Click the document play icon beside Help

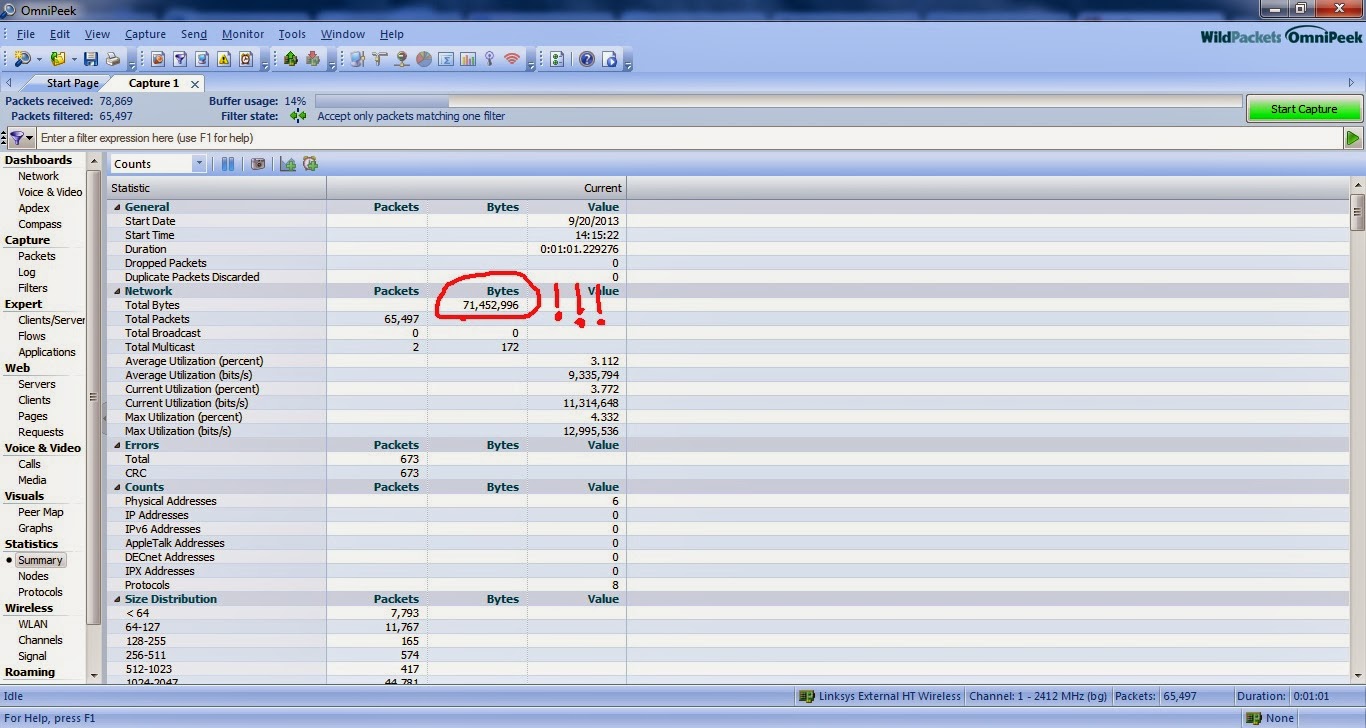pyautogui.click(x=610, y=59)
